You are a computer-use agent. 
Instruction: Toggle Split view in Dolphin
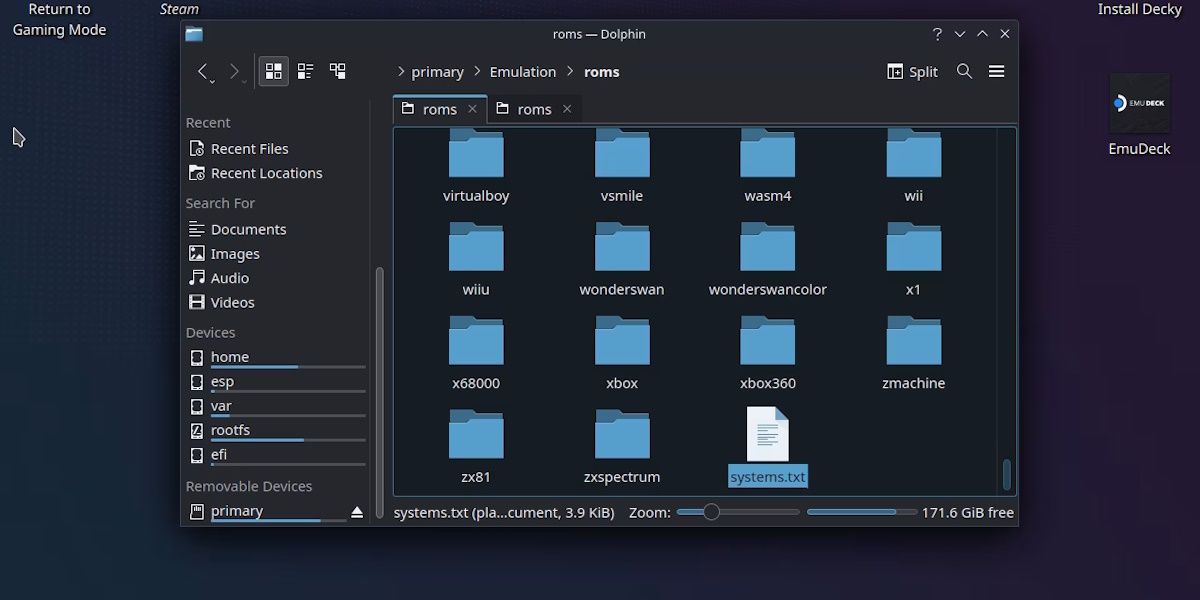pos(911,71)
